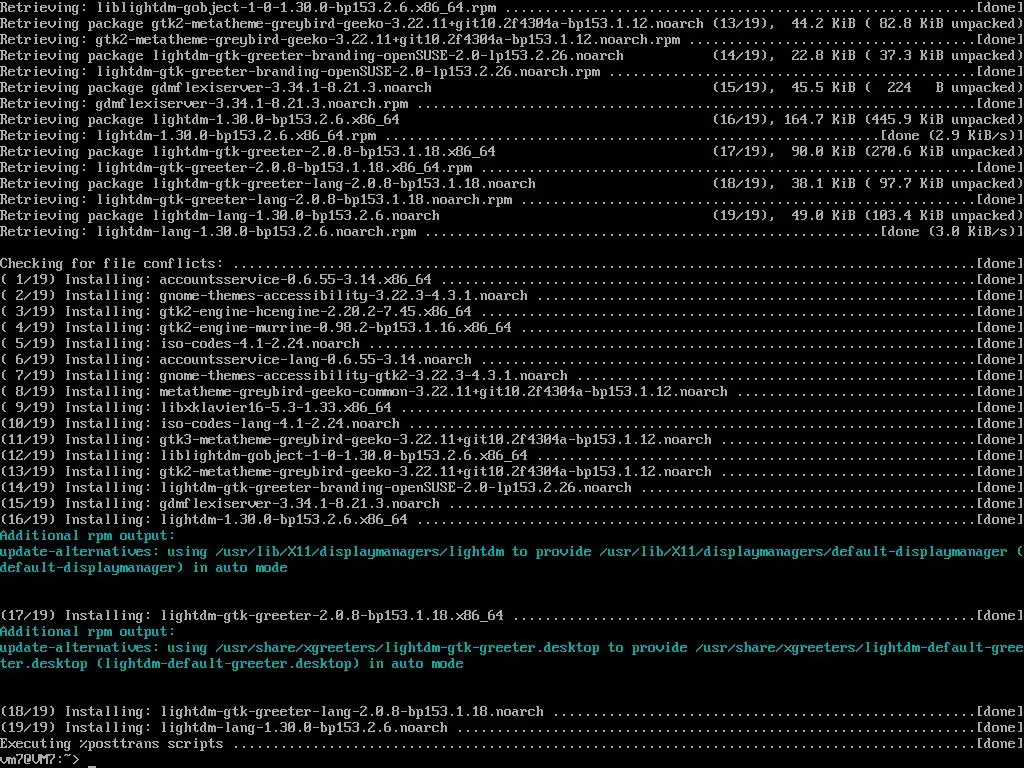Screen dimensions: 1024x768
Task: Select the 'Checking for file conflicts:' line
Action: coord(512,264)
